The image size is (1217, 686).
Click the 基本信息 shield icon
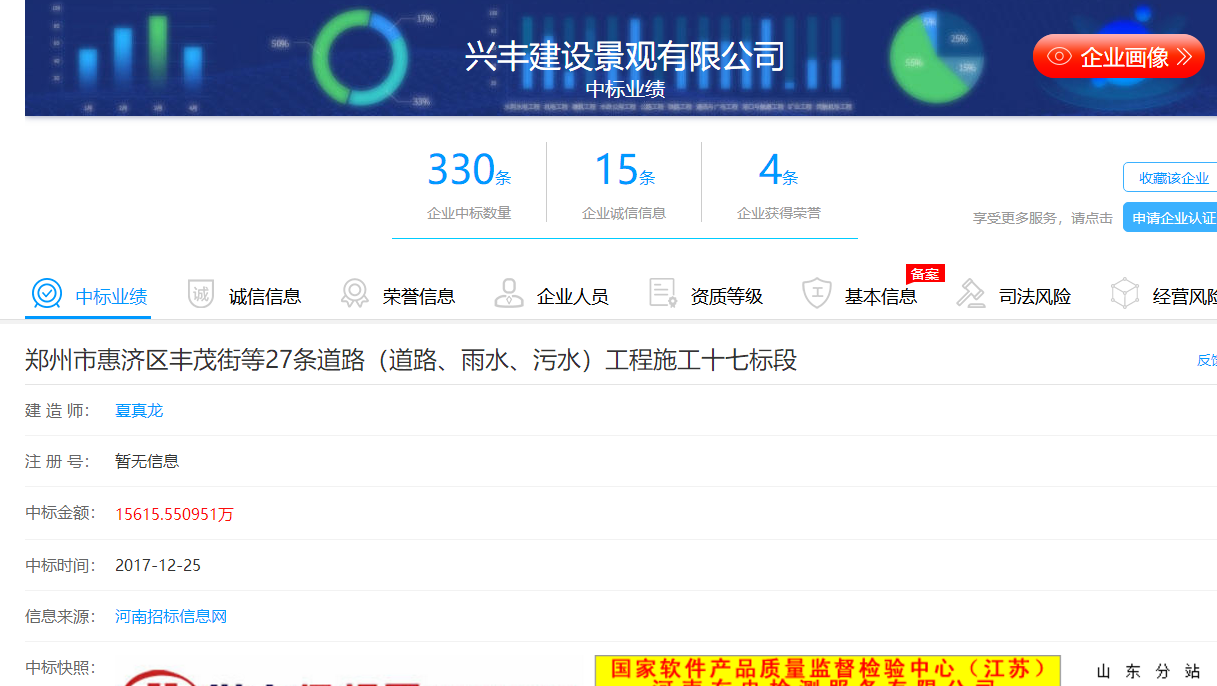click(817, 294)
